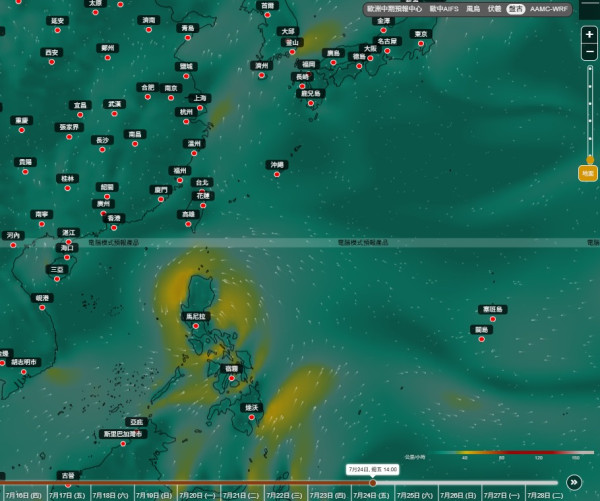The image size is (600, 501).
Task: Click the orange 地面 altitude level button
Action: [x=588, y=173]
